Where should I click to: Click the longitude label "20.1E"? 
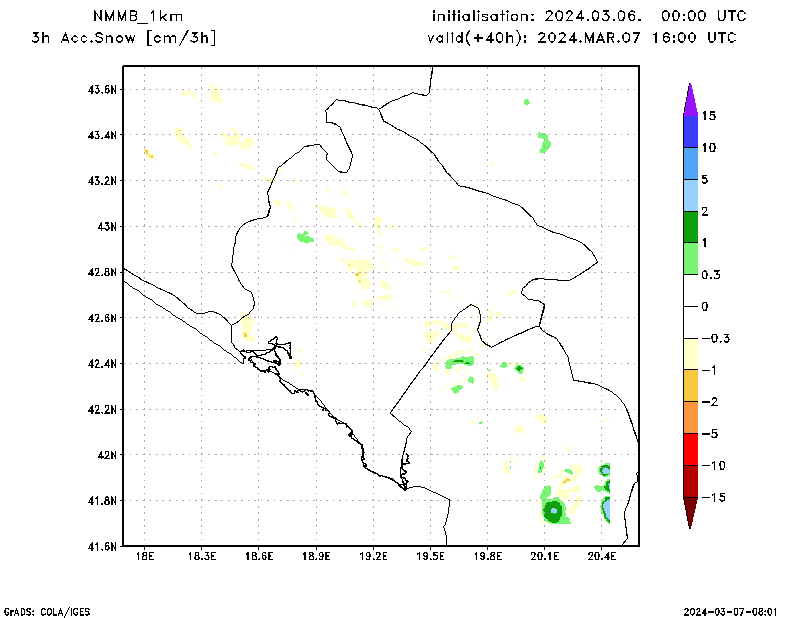(x=545, y=556)
